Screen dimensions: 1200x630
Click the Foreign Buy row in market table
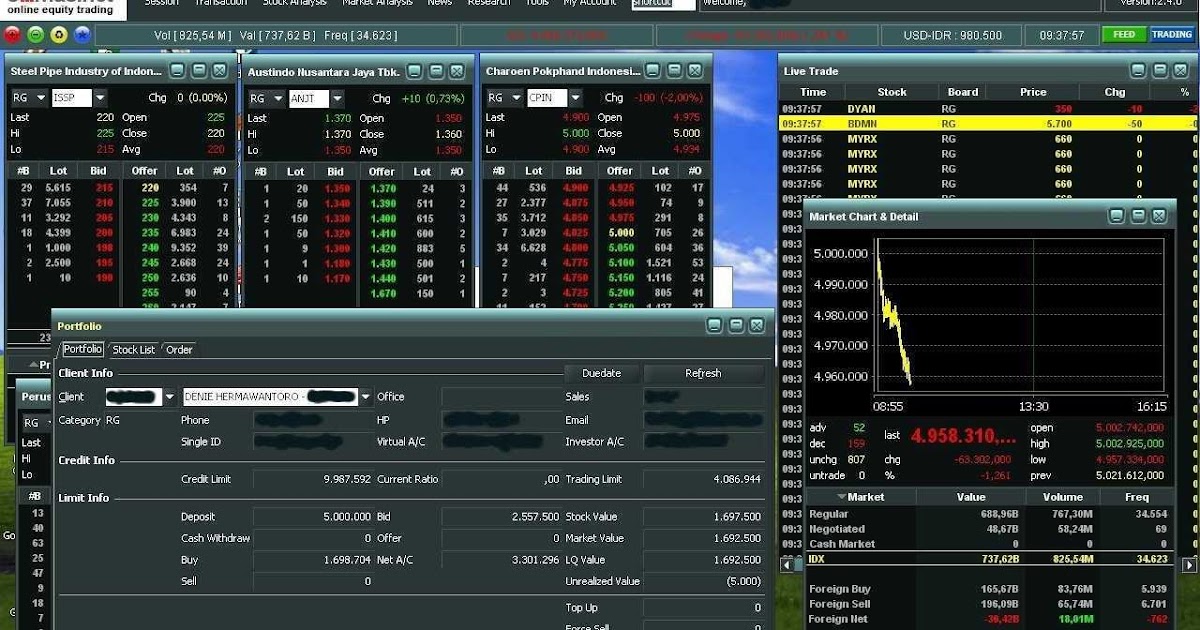click(x=988, y=589)
